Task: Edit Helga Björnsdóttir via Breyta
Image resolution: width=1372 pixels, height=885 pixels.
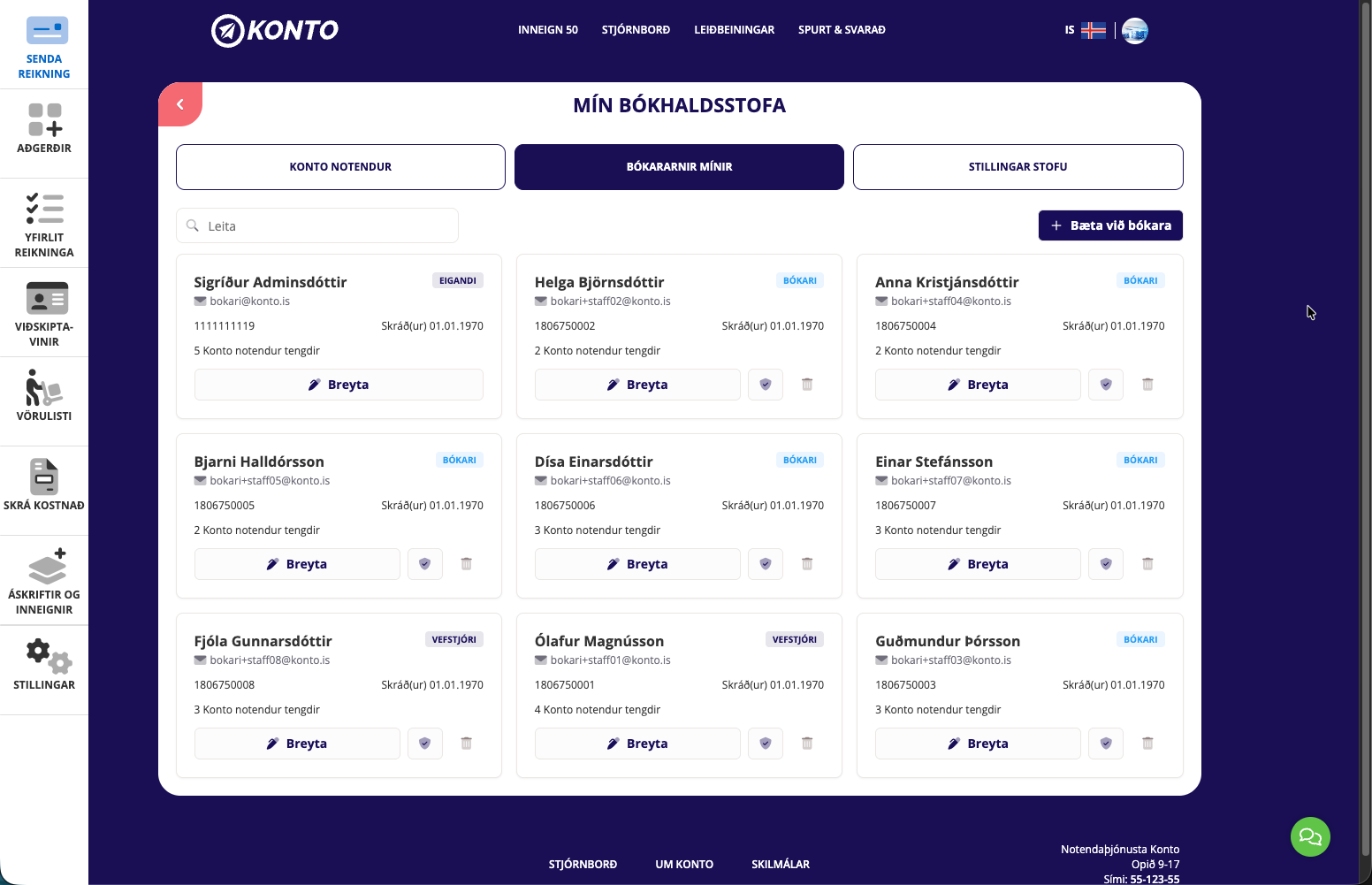Action: (637, 385)
